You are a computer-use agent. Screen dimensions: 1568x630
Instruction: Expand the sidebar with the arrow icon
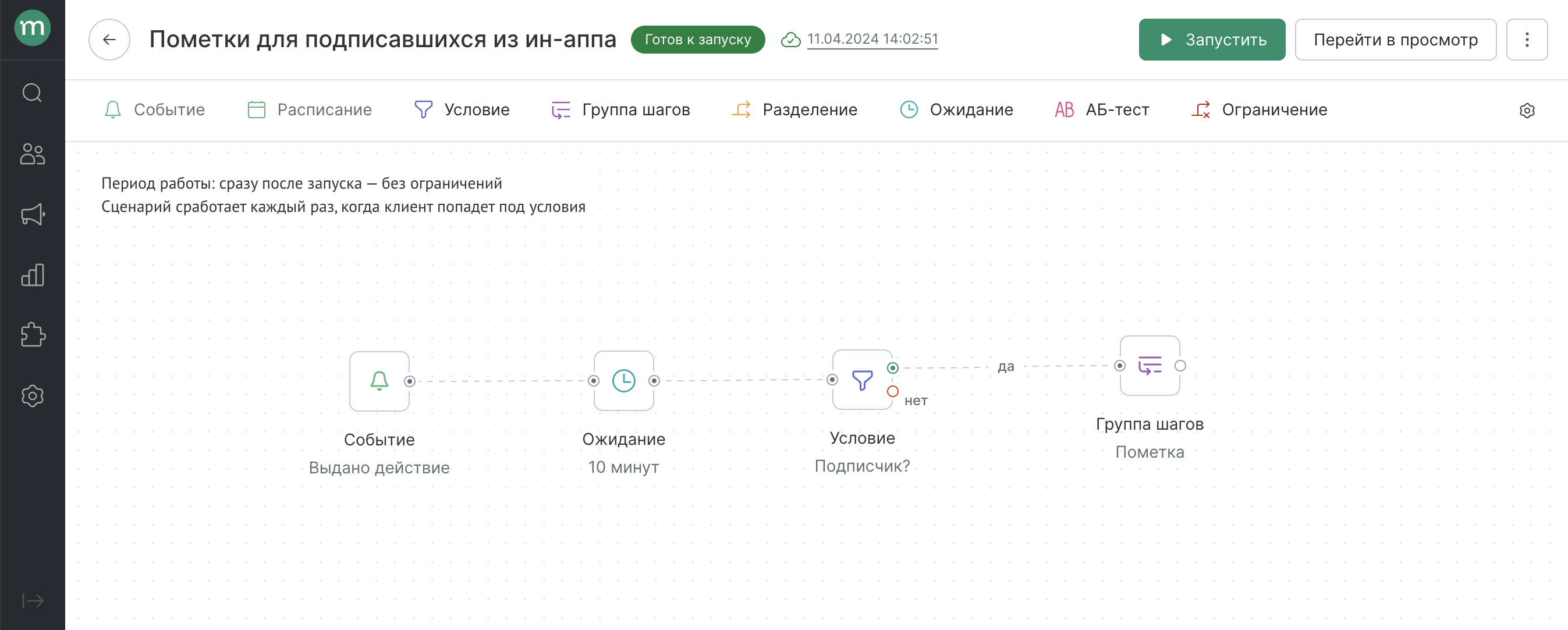click(x=32, y=601)
